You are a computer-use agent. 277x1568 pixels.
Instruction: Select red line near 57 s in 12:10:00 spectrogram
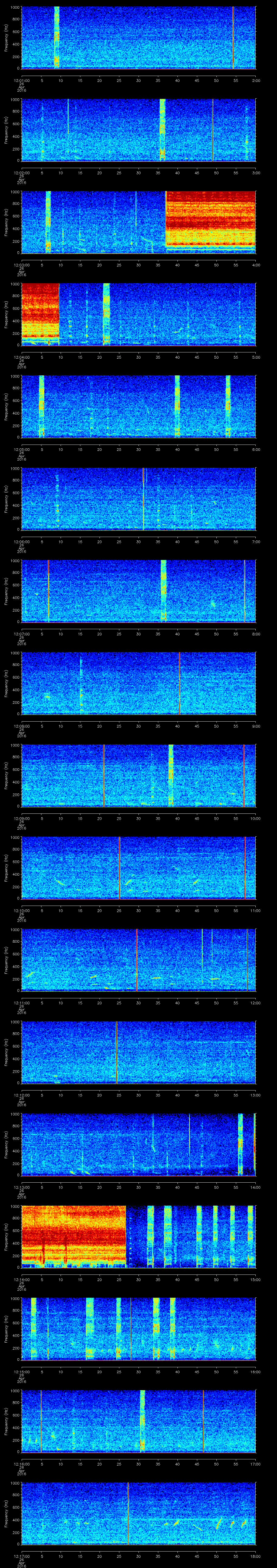245,868
